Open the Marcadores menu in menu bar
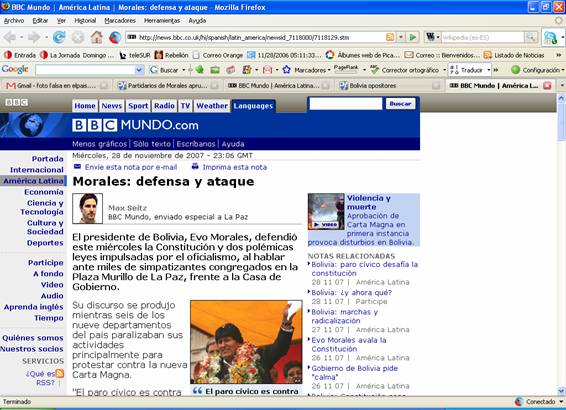The height and width of the screenshot is (410, 566). [120, 21]
